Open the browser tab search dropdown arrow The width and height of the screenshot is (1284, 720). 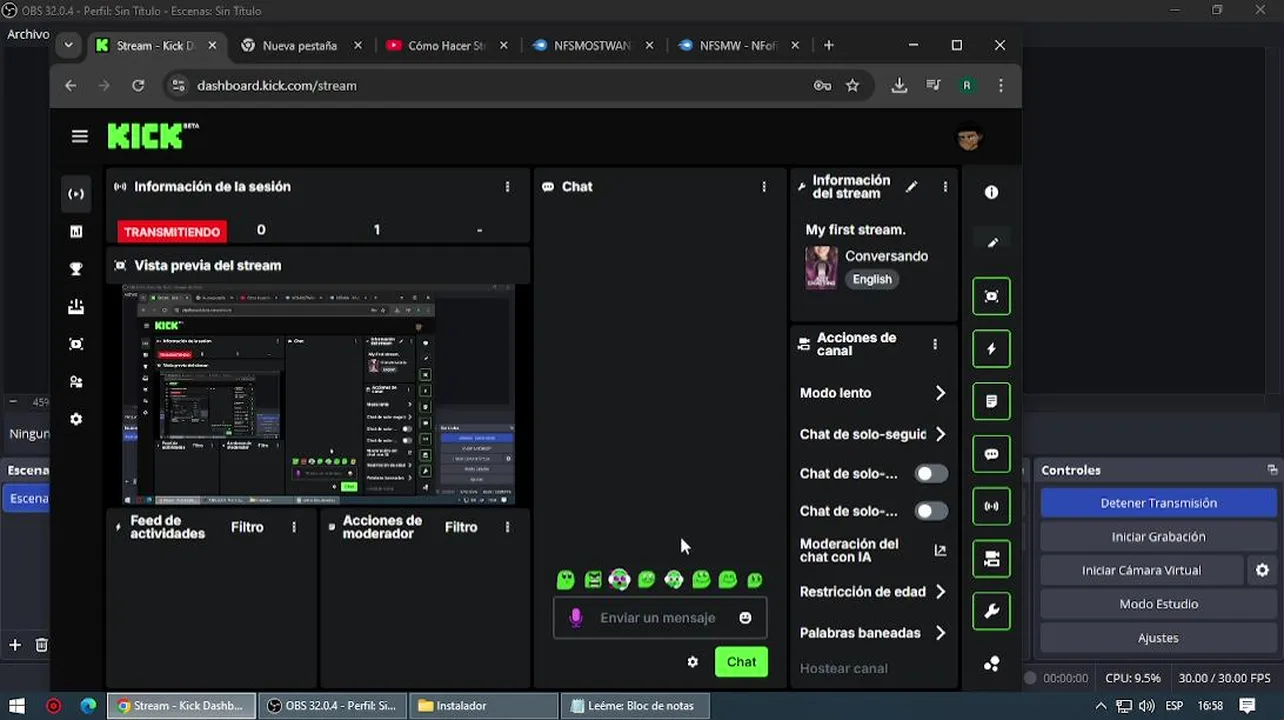[68, 45]
